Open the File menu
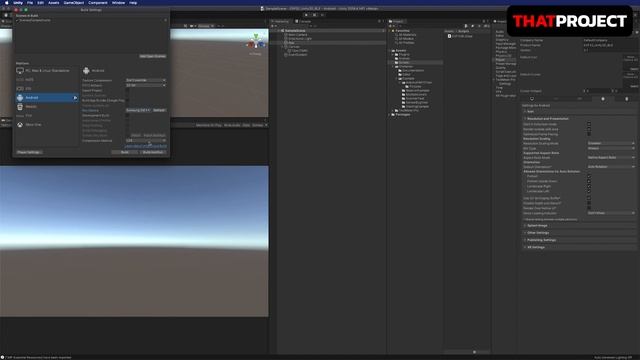Image resolution: width=640 pixels, height=360 pixels. pos(30,3)
